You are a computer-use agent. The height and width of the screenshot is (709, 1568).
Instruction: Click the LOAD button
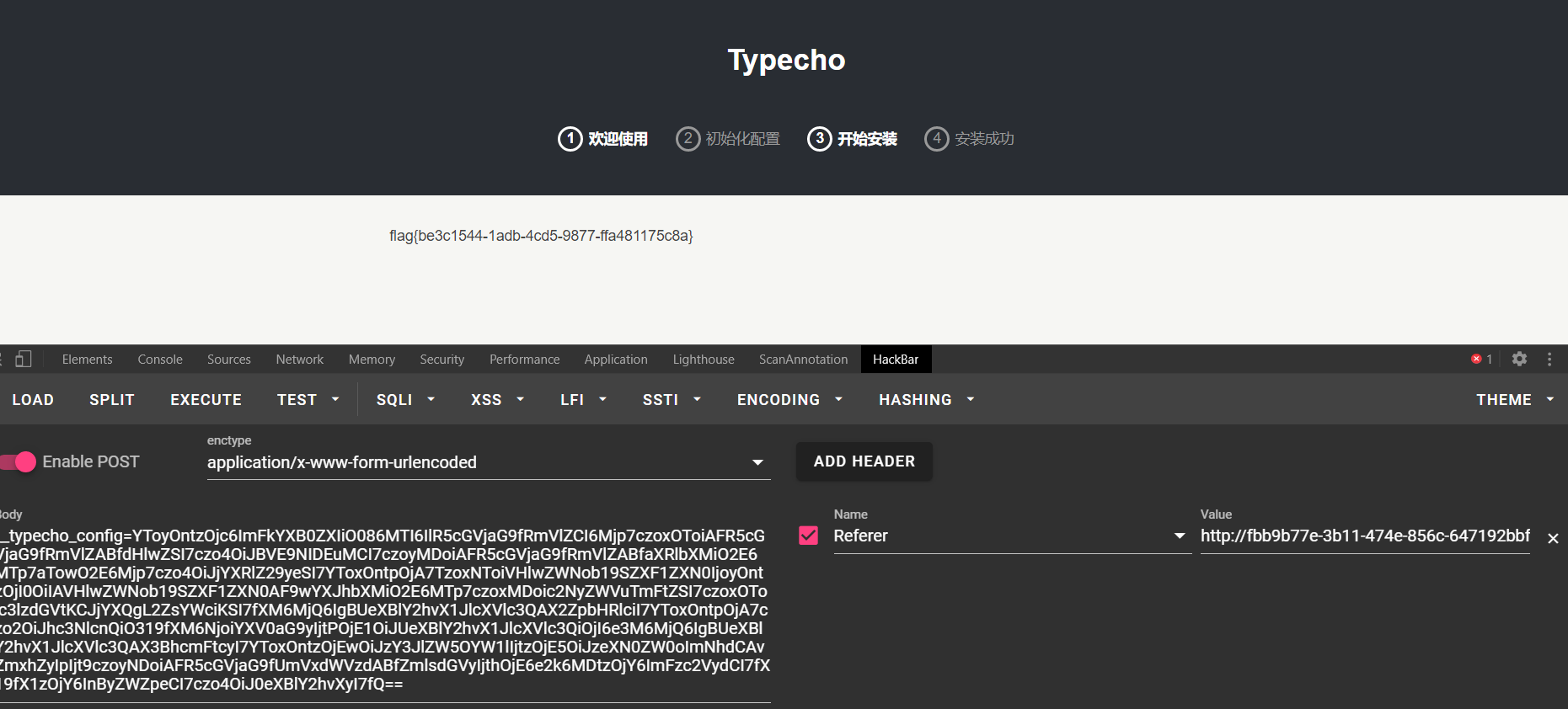33,400
